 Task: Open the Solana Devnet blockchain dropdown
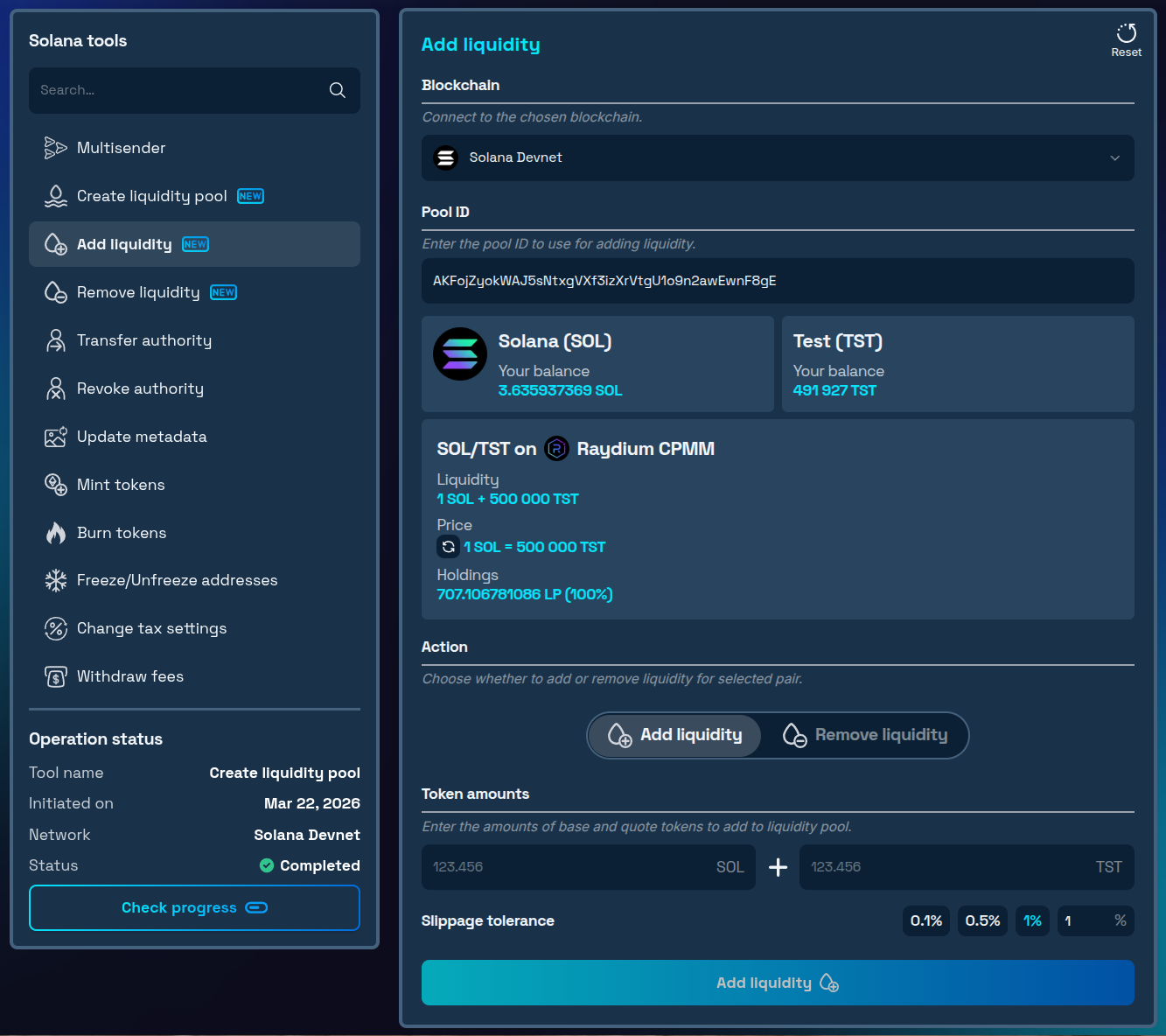778,158
